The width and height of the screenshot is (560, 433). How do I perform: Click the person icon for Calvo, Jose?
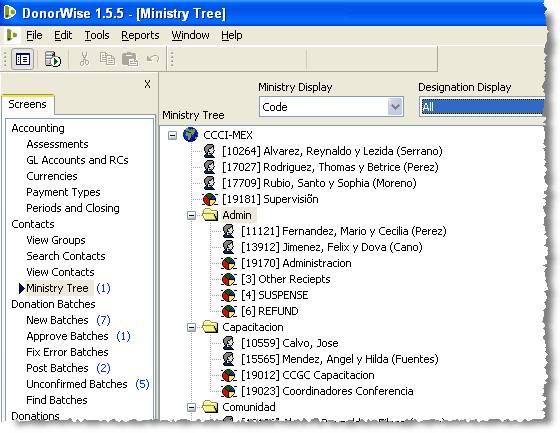(229, 343)
